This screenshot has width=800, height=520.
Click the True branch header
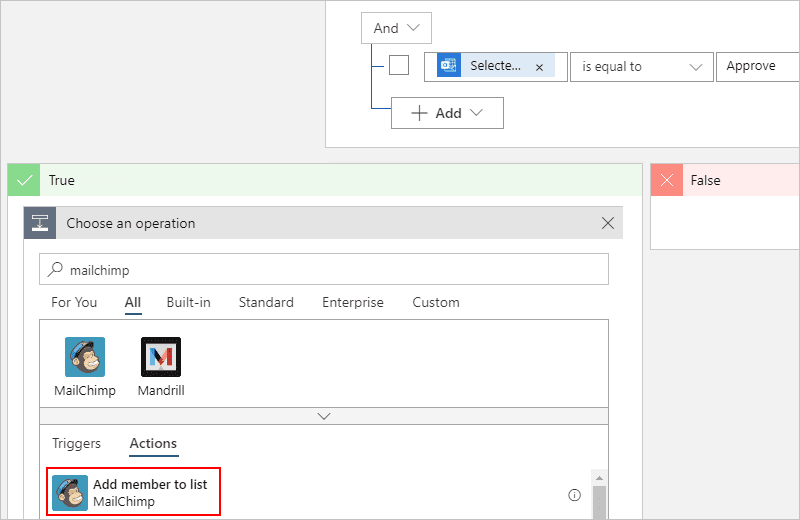tap(324, 180)
